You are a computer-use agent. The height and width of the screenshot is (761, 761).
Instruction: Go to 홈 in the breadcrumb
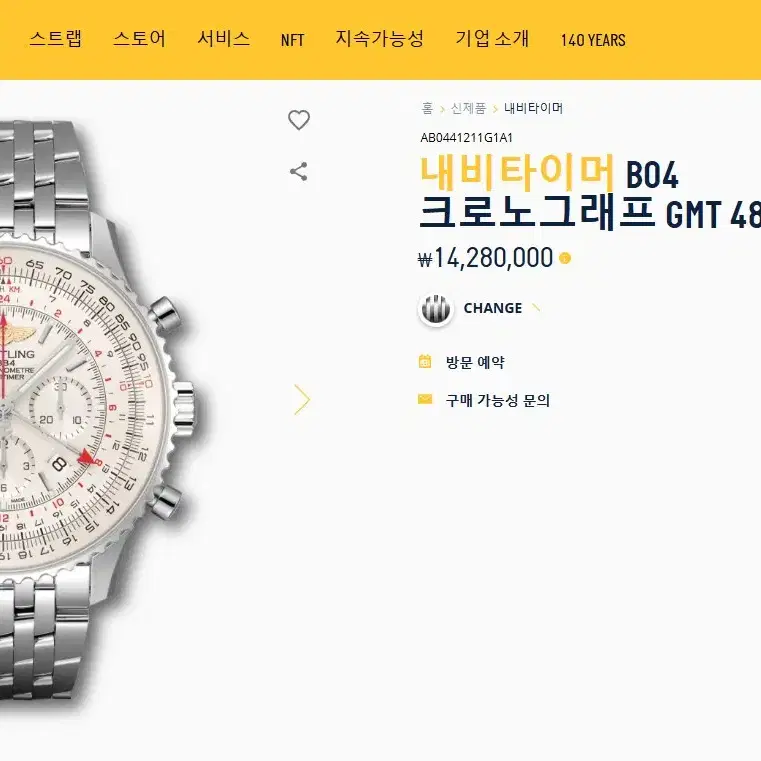(427, 108)
